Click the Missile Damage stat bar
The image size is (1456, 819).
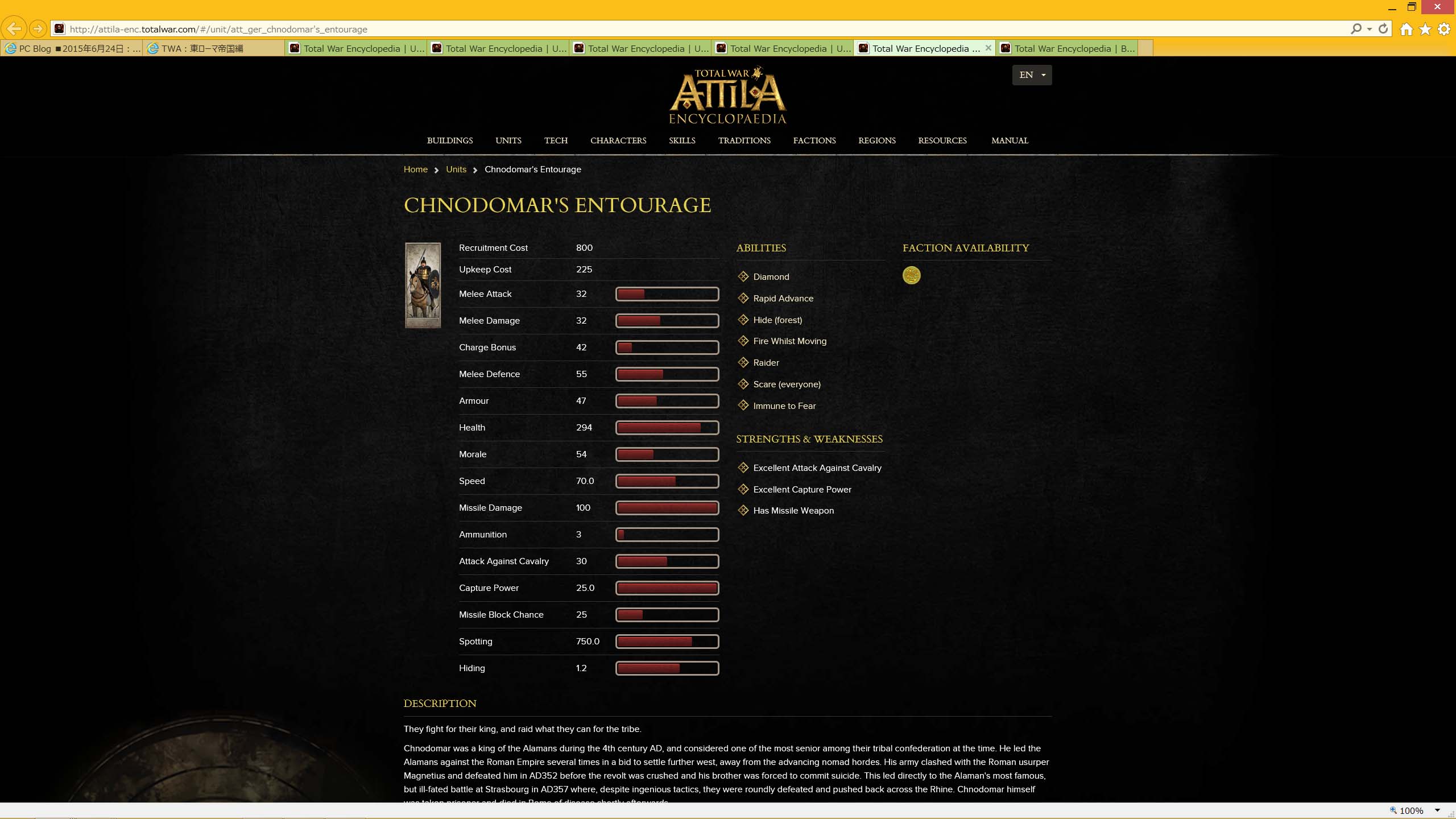click(667, 508)
